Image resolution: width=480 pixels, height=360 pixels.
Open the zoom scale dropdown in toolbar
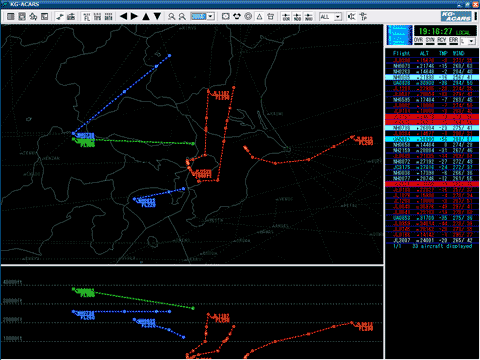[x=202, y=16]
